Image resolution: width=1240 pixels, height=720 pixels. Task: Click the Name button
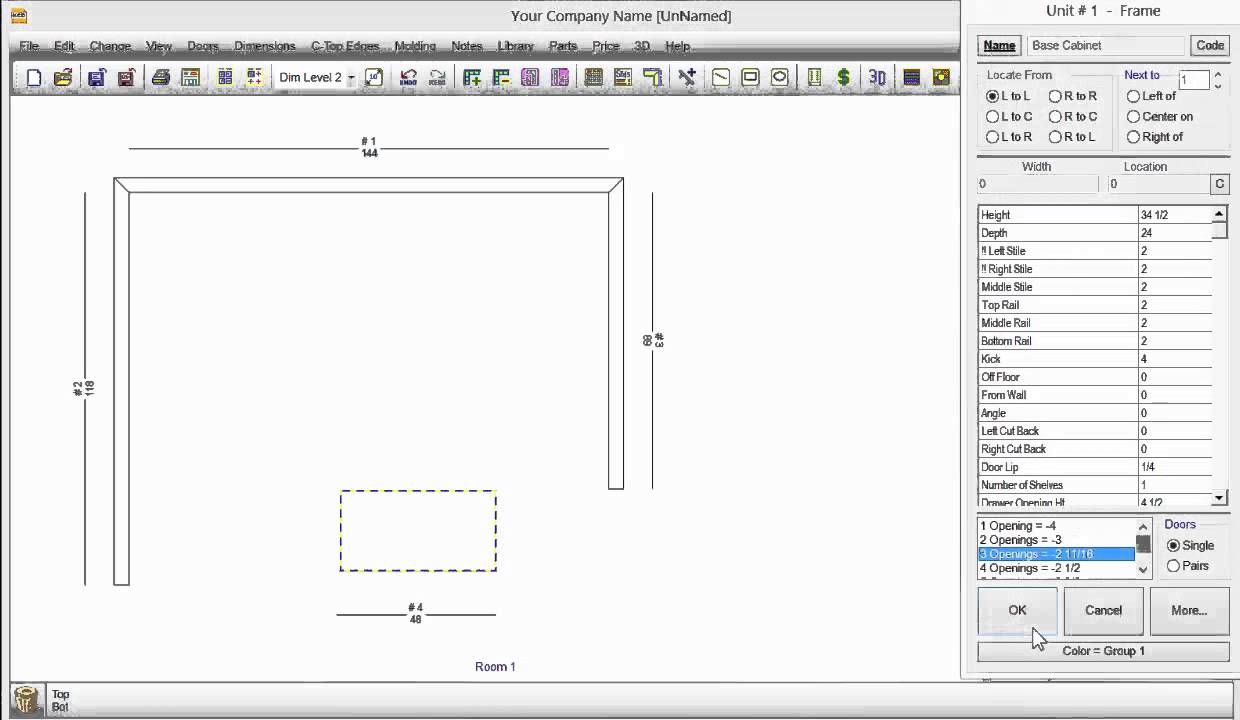pos(999,45)
